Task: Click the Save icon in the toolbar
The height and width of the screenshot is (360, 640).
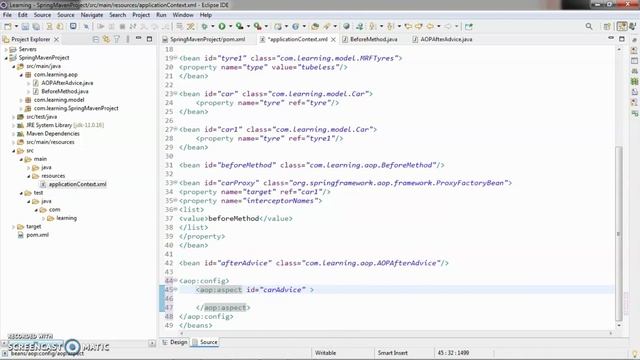Action: pos(25,27)
